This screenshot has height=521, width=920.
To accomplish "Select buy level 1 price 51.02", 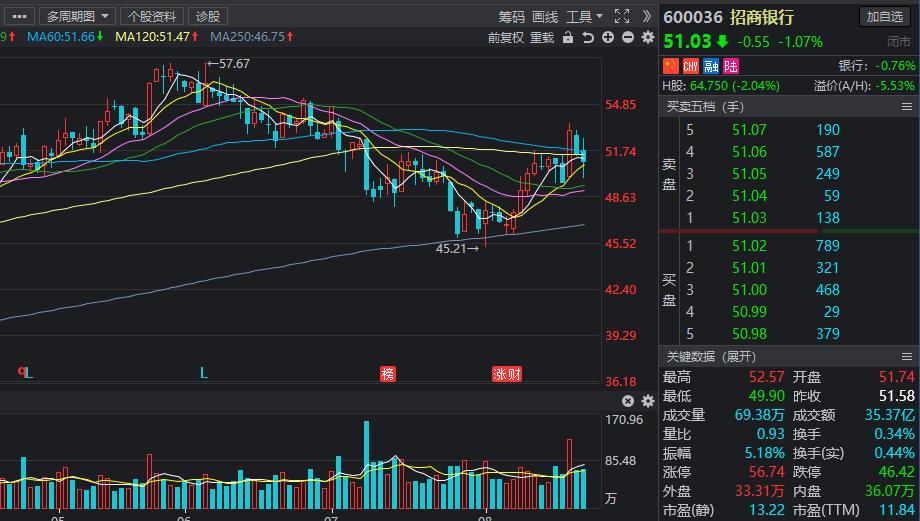I will tap(749, 246).
